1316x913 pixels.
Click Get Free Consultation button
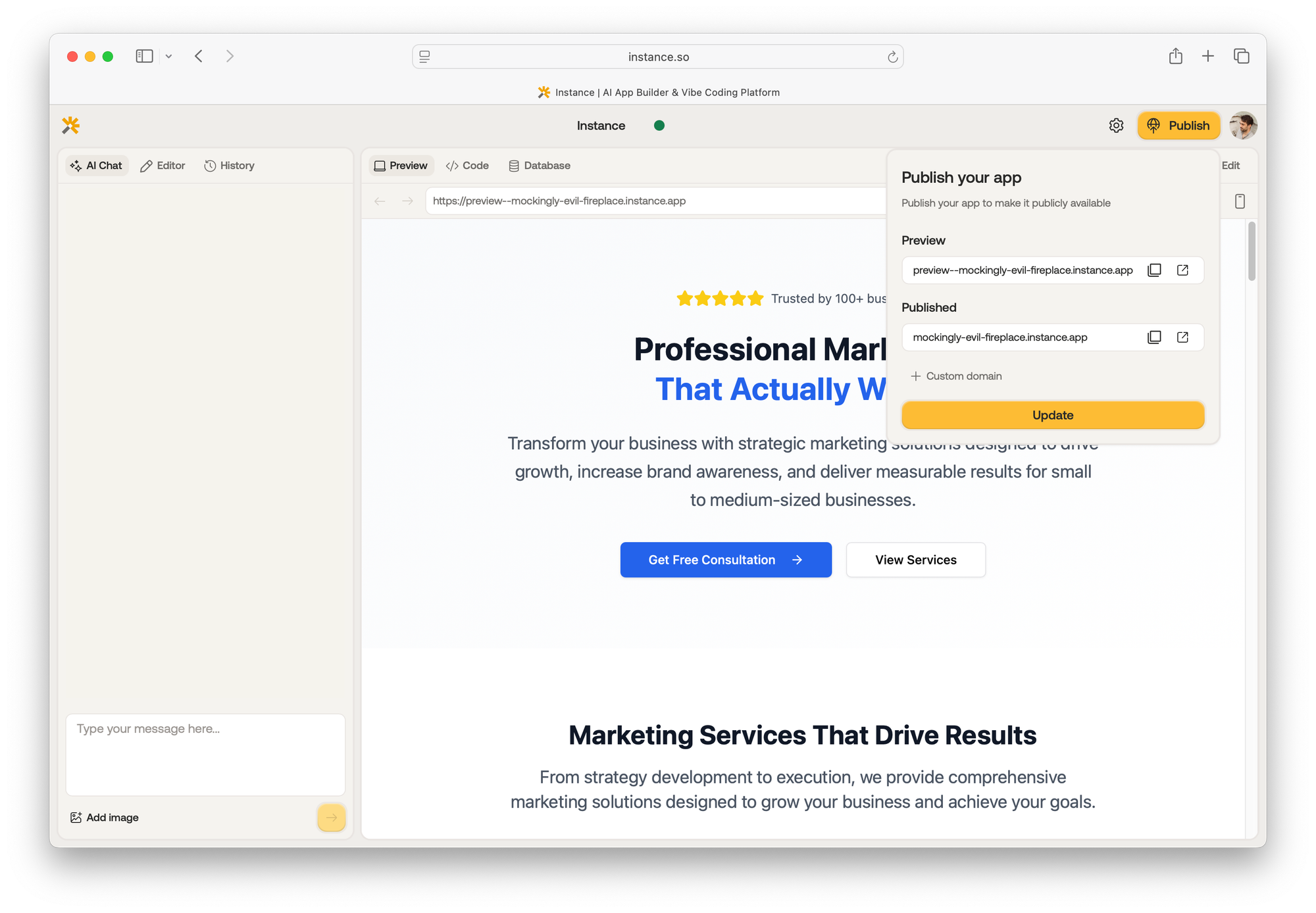coord(725,560)
